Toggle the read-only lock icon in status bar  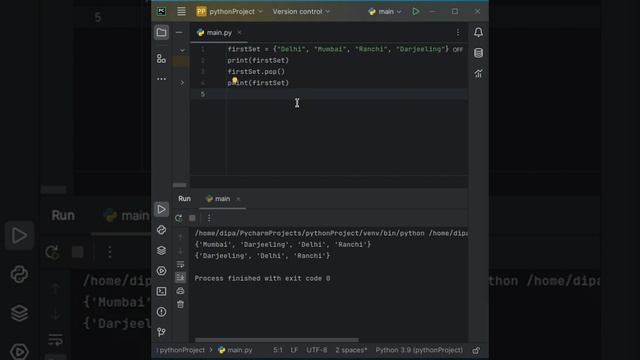point(476,350)
